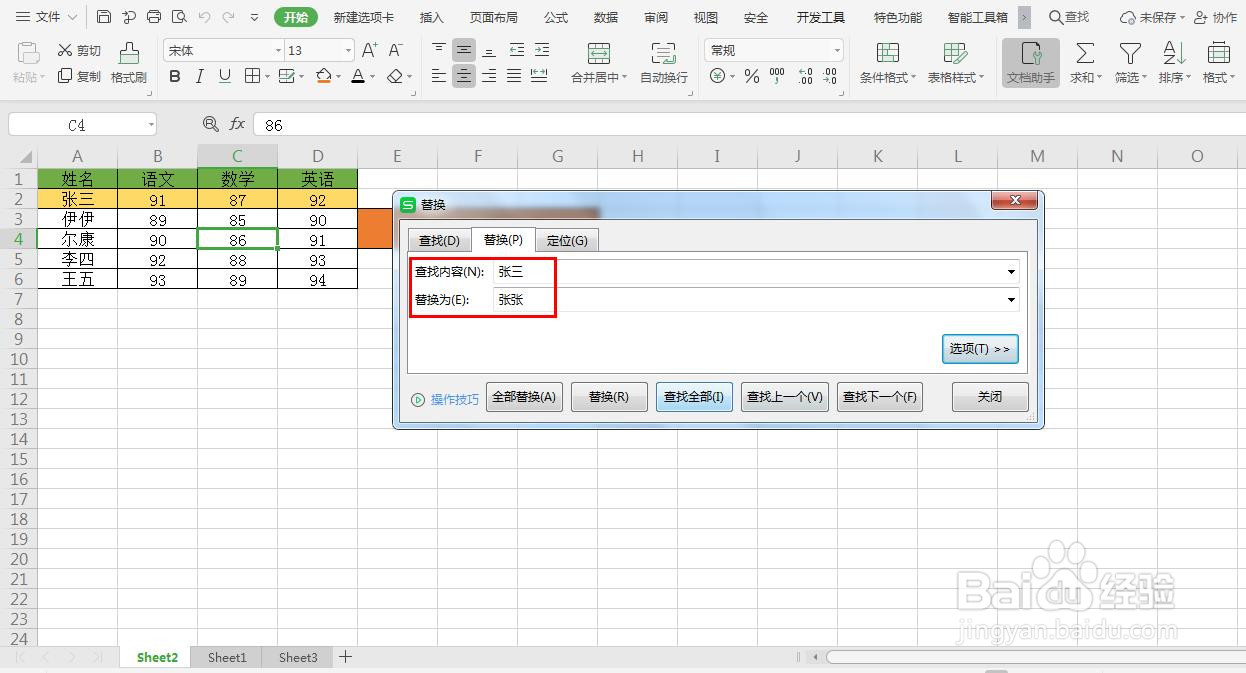Apply the font color A
Screen dimensions: 1246x673
click(x=358, y=76)
